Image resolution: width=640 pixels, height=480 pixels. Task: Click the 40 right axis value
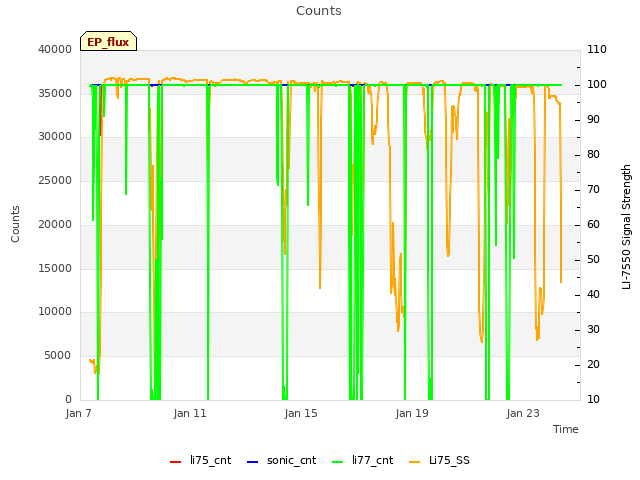(593, 295)
